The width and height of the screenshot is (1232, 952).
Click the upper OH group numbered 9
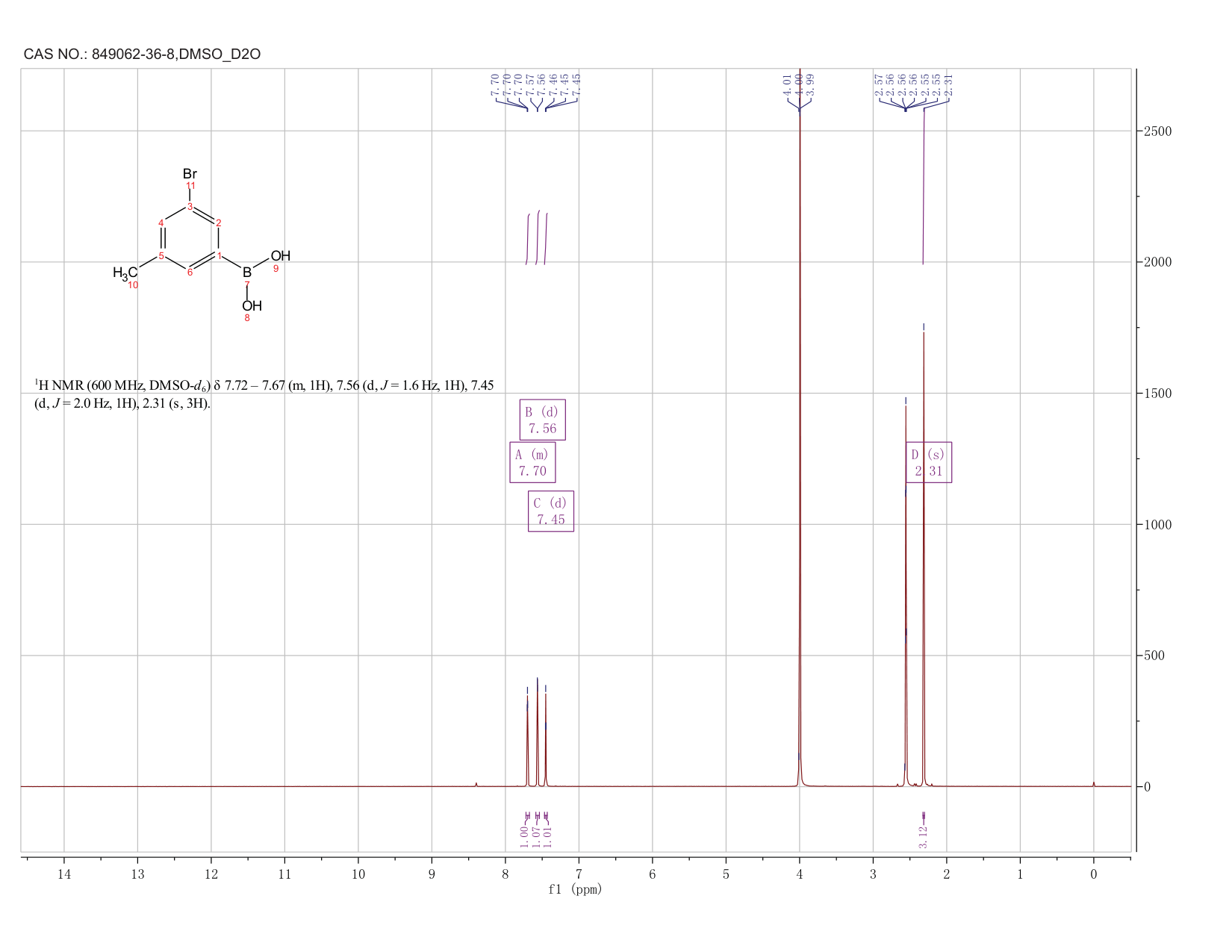[280, 256]
